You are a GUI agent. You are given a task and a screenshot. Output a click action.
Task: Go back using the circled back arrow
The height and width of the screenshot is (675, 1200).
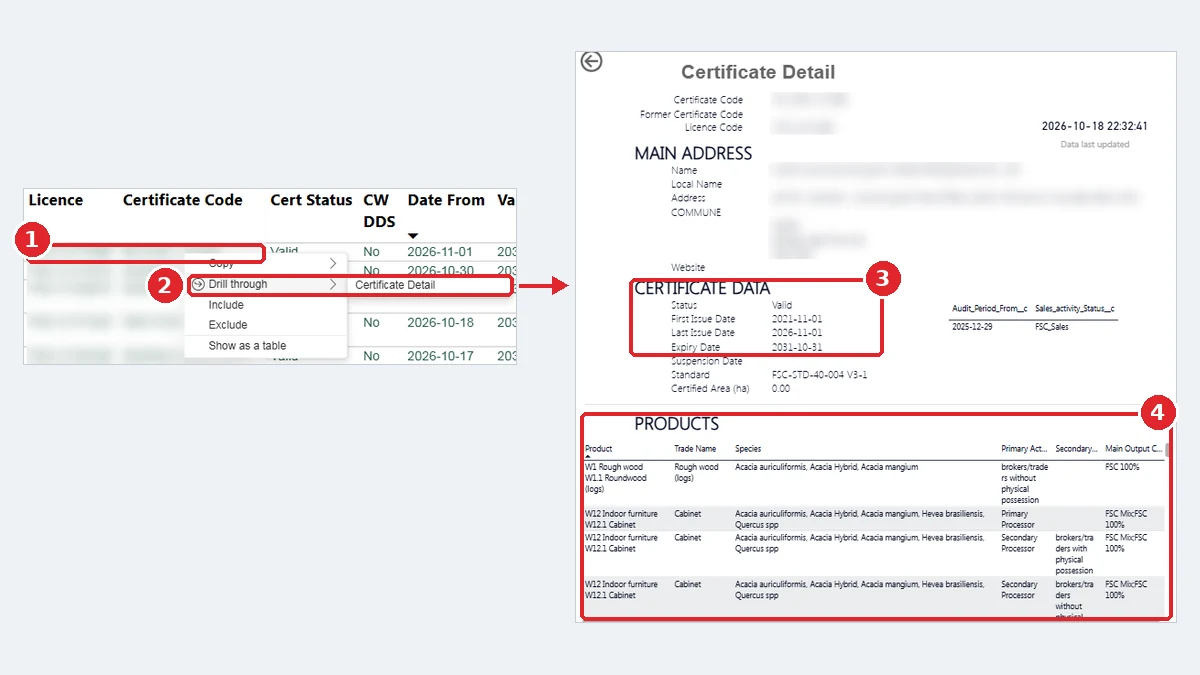[591, 62]
